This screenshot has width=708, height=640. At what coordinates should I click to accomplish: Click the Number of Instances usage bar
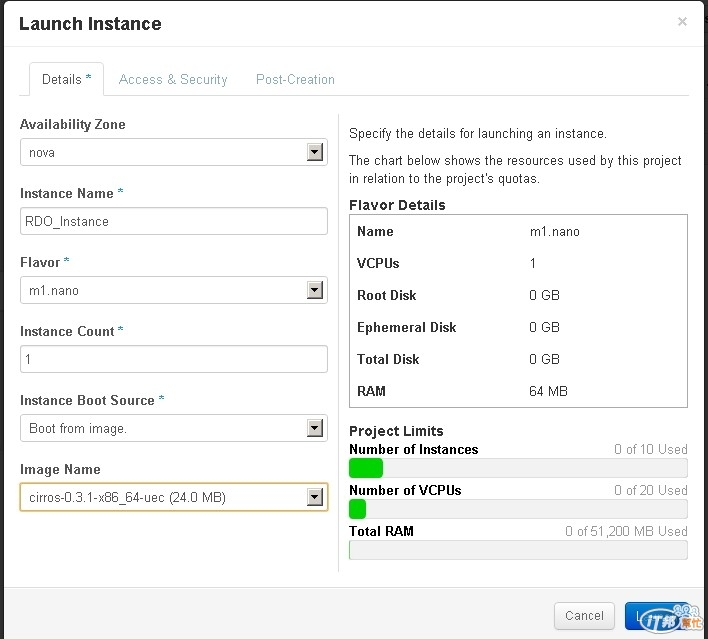[x=518, y=468]
